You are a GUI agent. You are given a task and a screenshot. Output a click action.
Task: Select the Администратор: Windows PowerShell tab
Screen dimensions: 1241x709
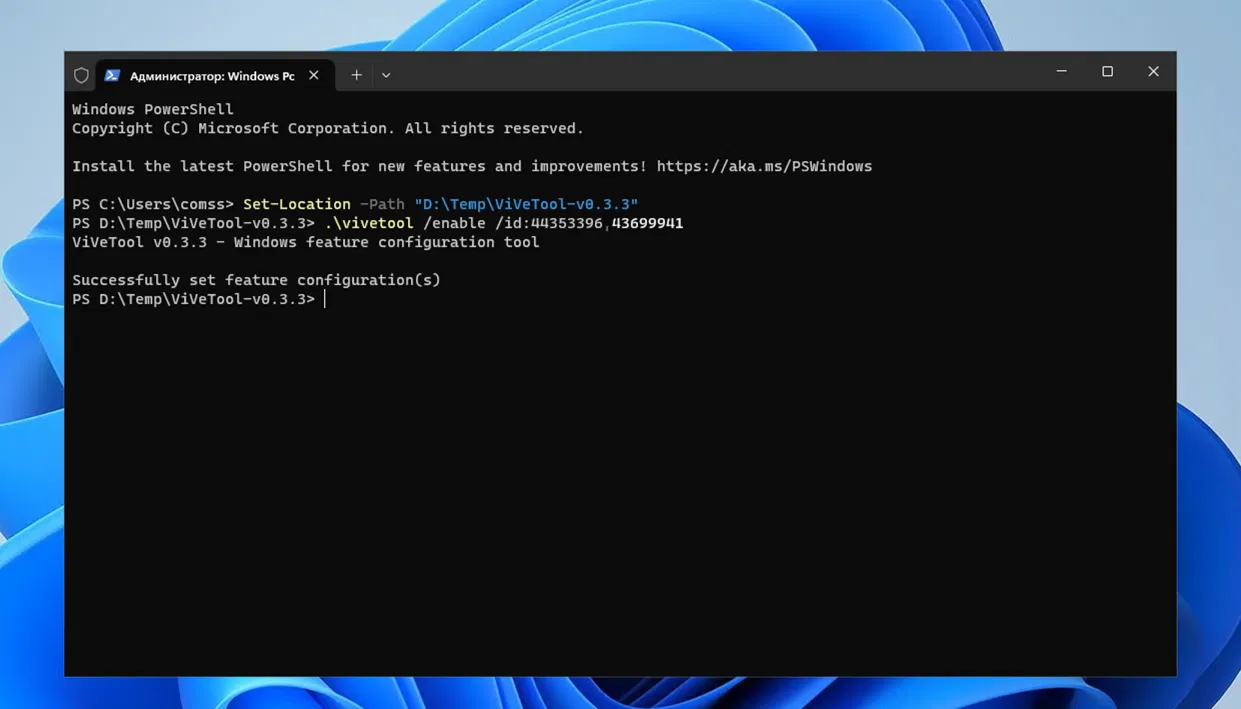pyautogui.click(x=215, y=75)
